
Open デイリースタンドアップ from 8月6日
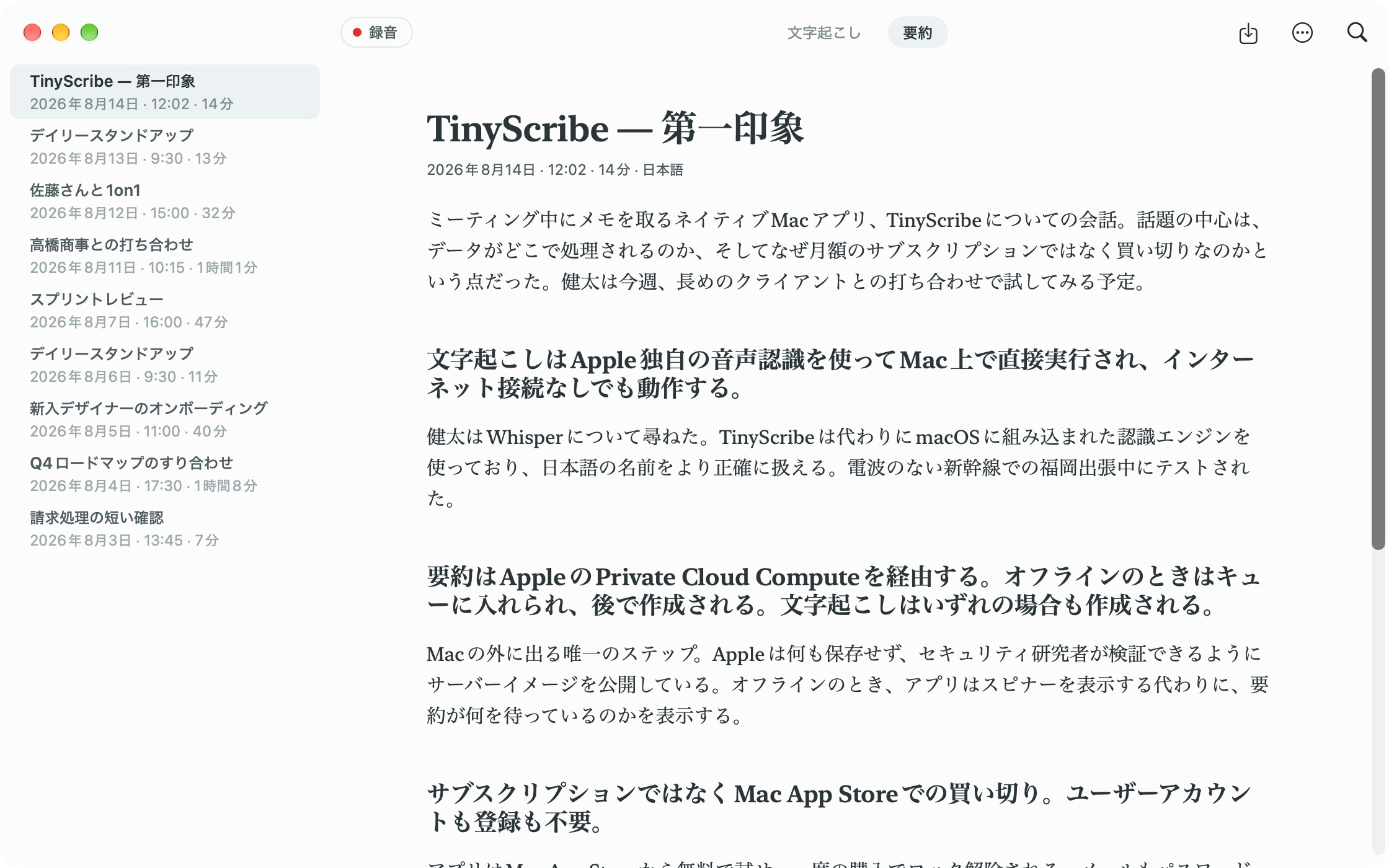pyautogui.click(x=165, y=365)
